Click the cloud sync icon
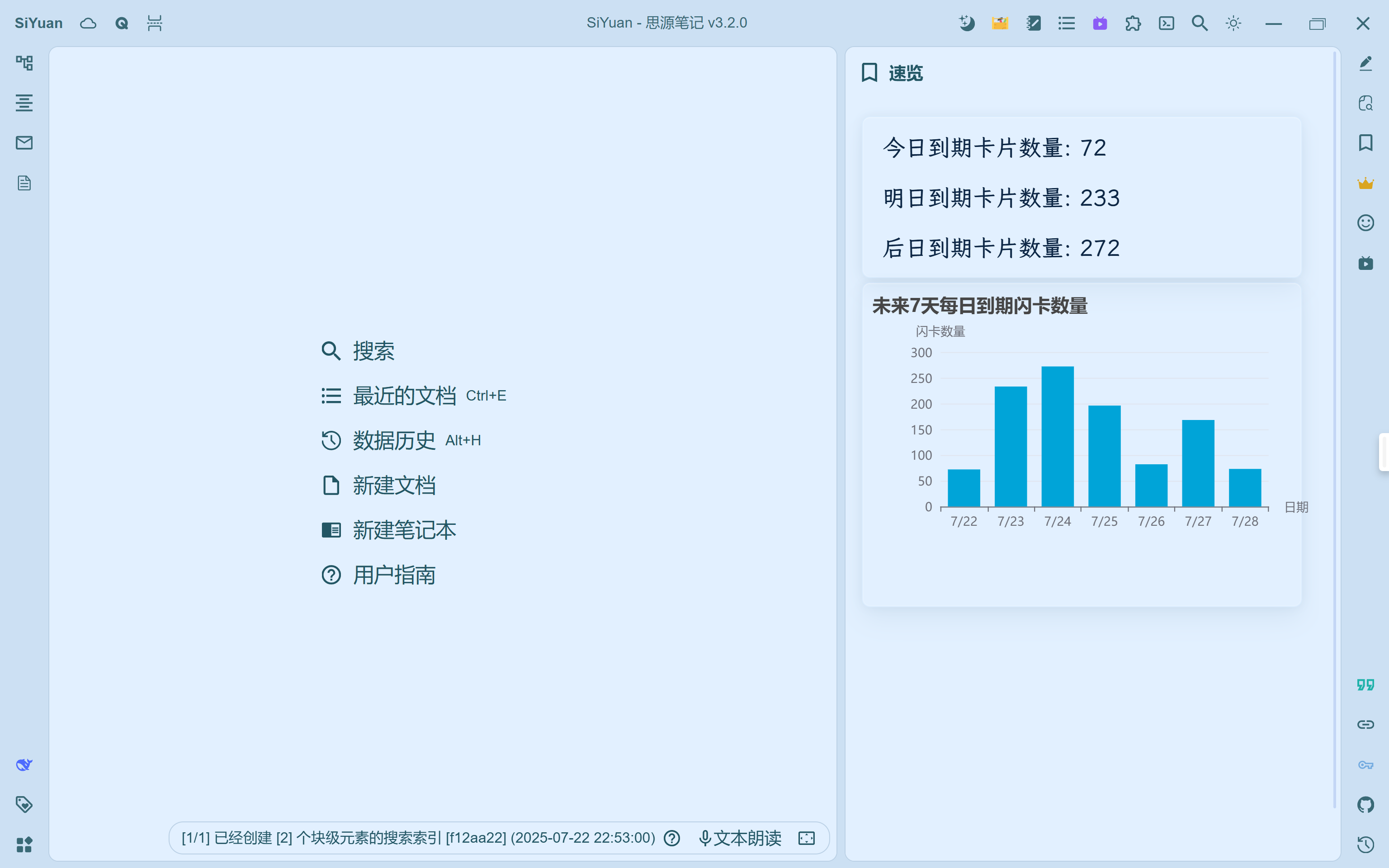This screenshot has width=1389, height=868. point(88,23)
